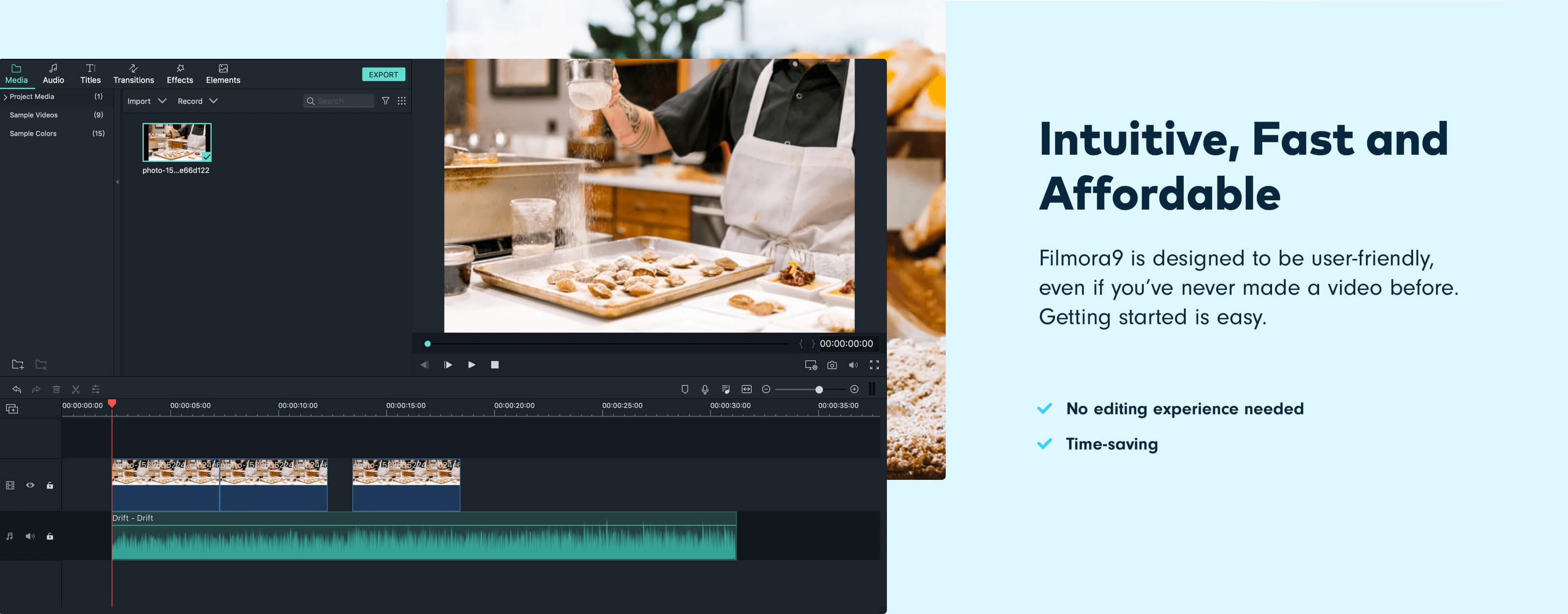The width and height of the screenshot is (1568, 614).
Task: Toggle audio track lock padlock icon
Action: (49, 536)
